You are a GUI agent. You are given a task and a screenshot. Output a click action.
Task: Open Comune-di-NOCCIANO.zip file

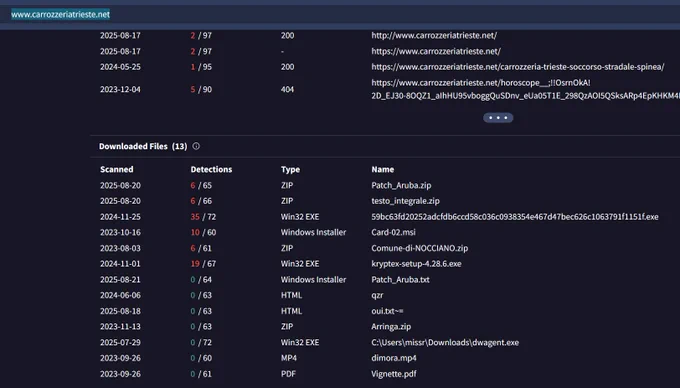tap(419, 248)
